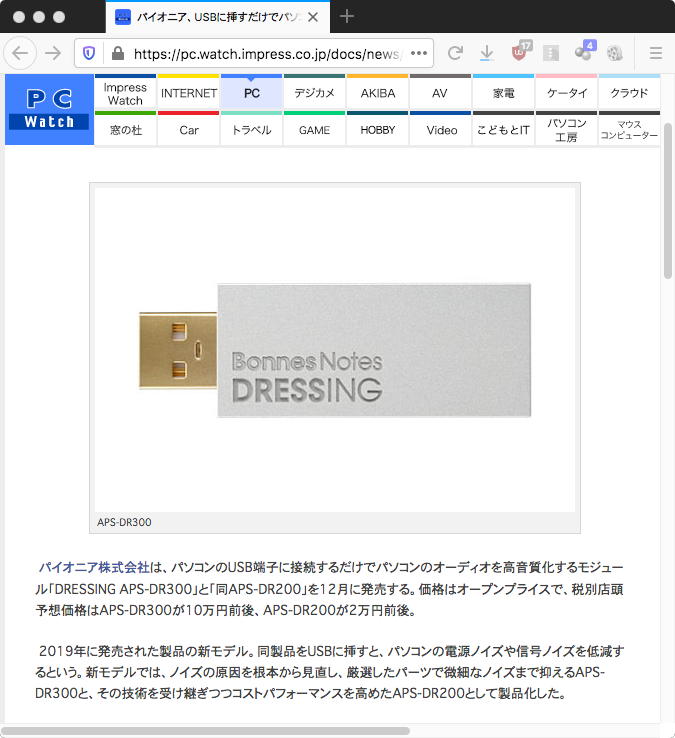Viewport: 675px width, 738px height.
Task: Click the APS-DR300 product image
Action: tap(335, 350)
